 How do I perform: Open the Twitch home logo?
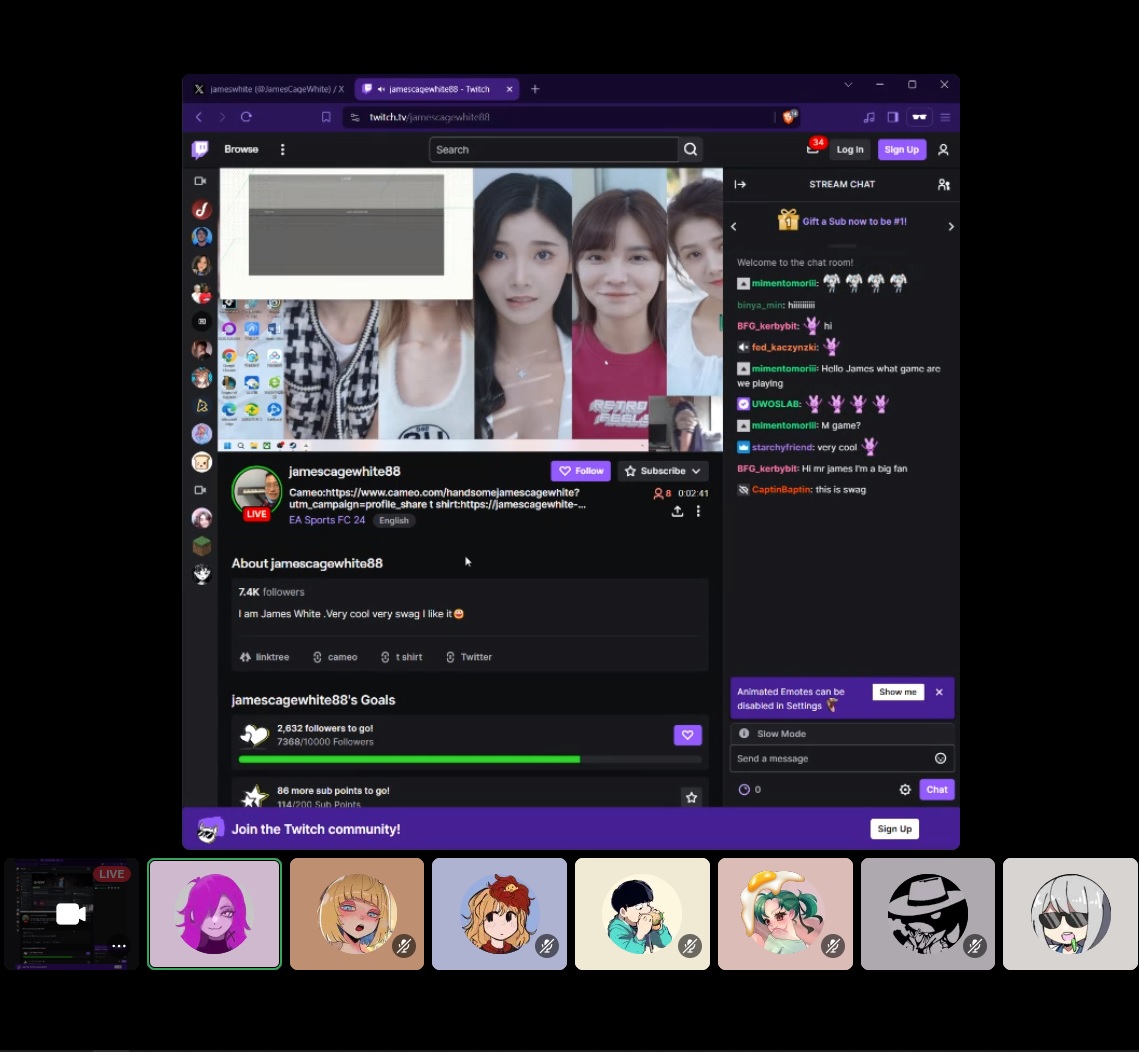click(200, 149)
